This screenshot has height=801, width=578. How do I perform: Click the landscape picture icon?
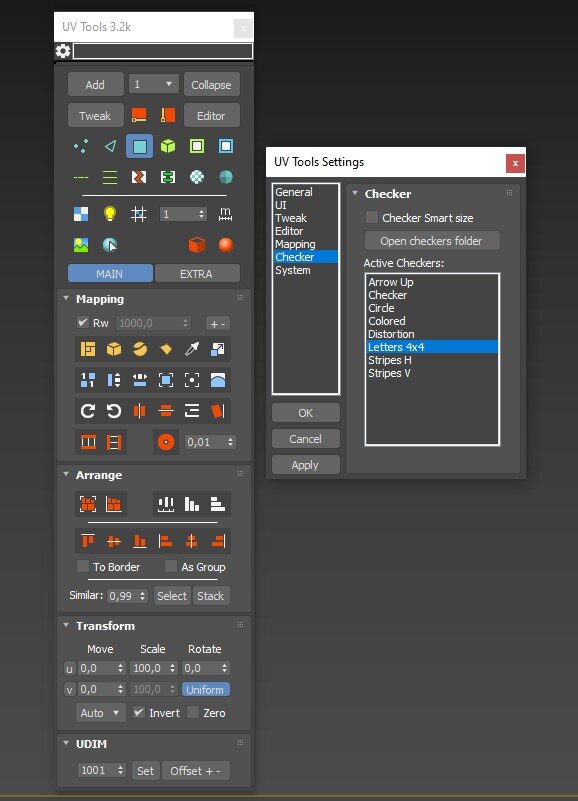[81, 245]
